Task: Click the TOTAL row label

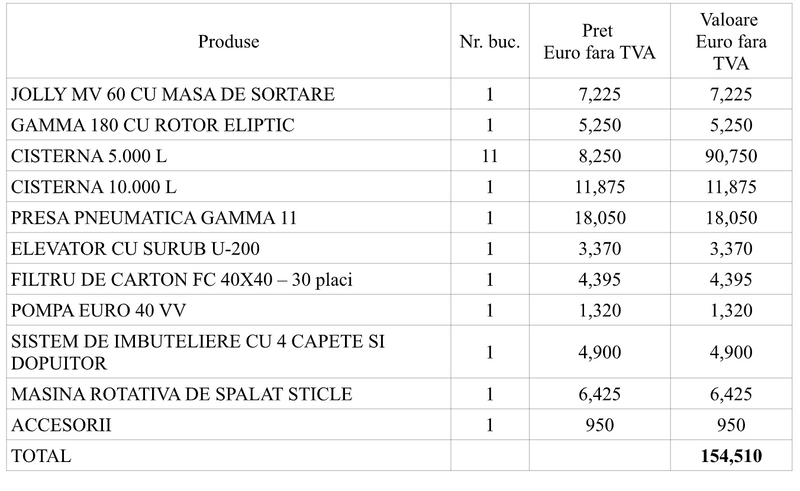Action: click(x=40, y=455)
